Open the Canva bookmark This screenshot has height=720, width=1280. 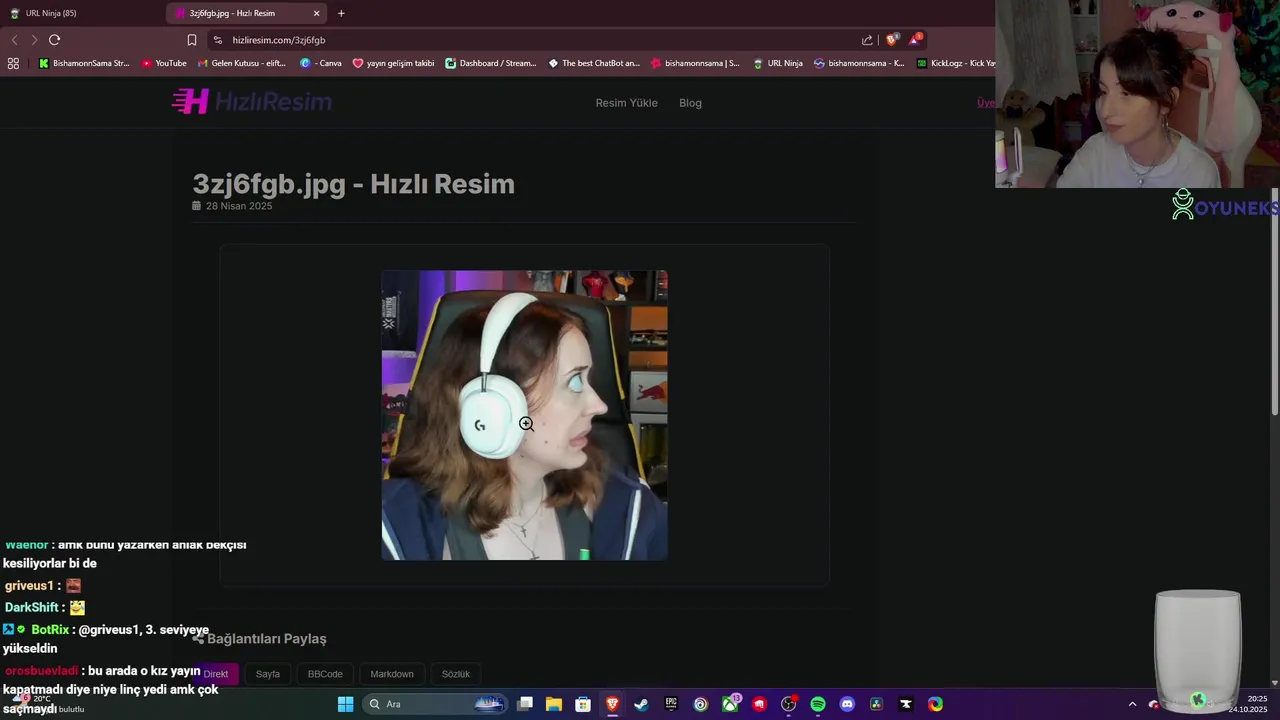[x=321, y=63]
